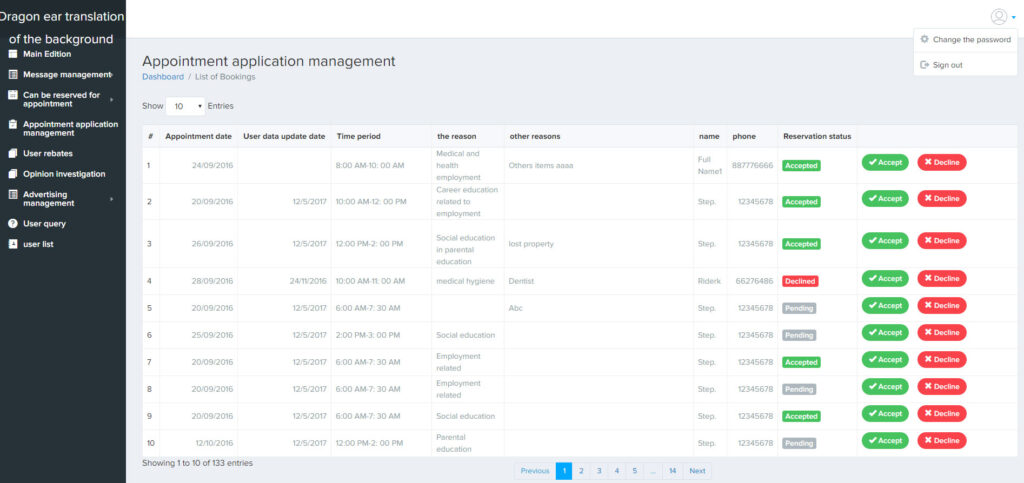
Task: Decline the row 3 lost property booking
Action: coord(942,241)
